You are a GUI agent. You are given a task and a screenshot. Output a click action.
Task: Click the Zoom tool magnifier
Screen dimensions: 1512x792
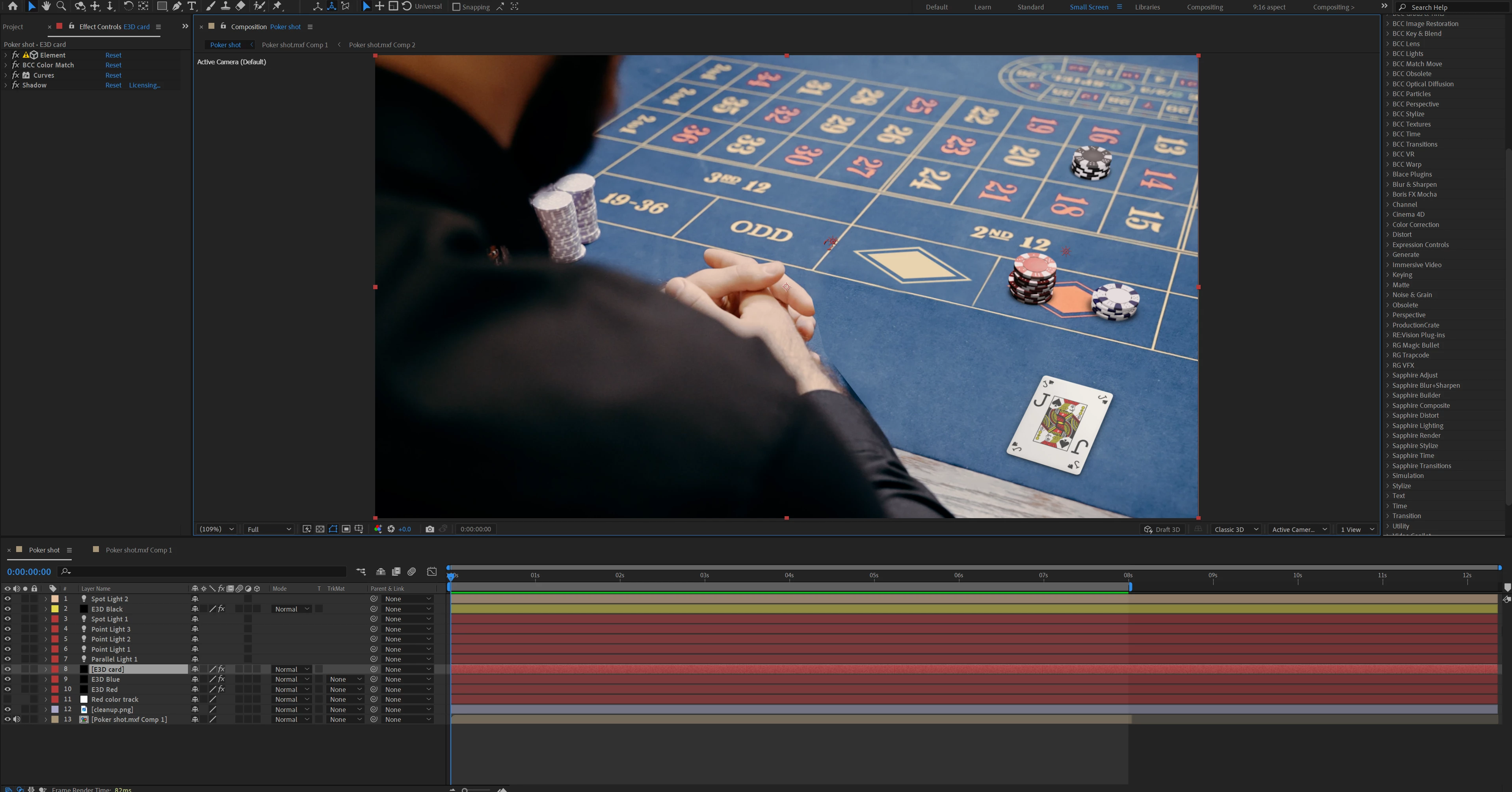click(61, 6)
